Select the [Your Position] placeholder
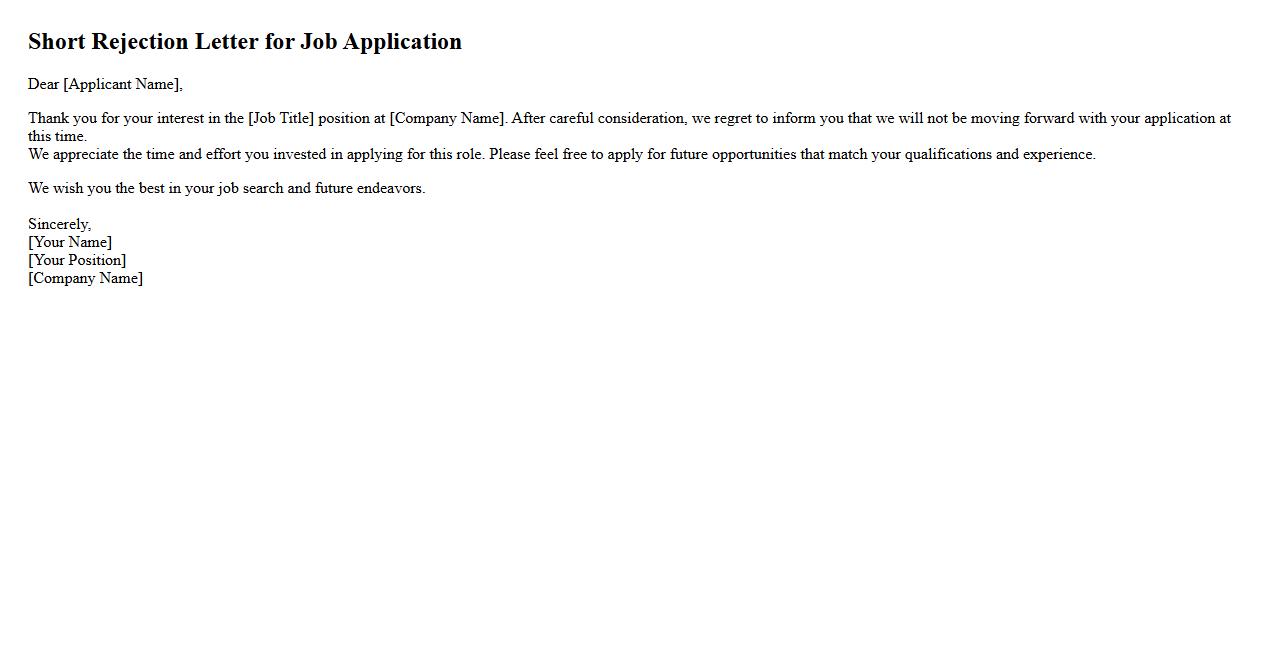 click(77, 260)
